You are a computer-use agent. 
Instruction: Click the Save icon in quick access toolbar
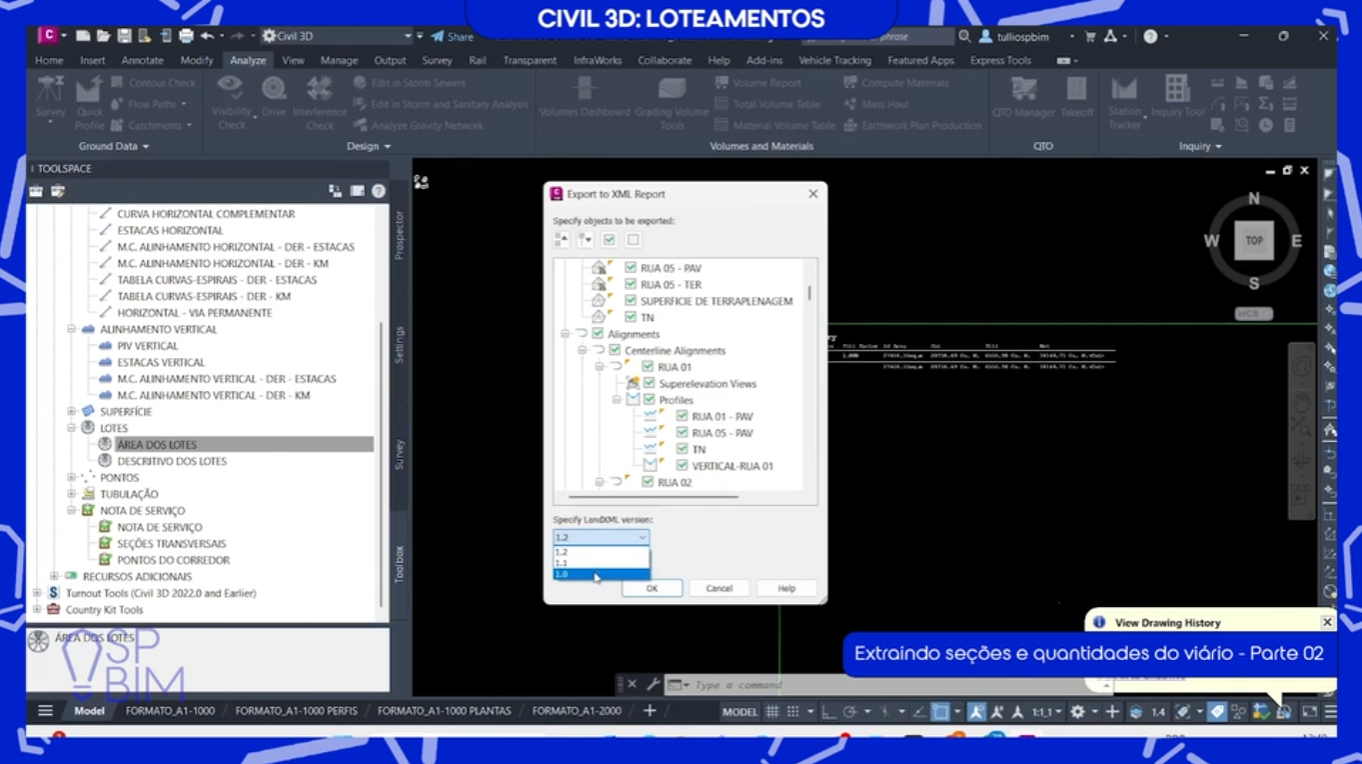click(x=124, y=36)
